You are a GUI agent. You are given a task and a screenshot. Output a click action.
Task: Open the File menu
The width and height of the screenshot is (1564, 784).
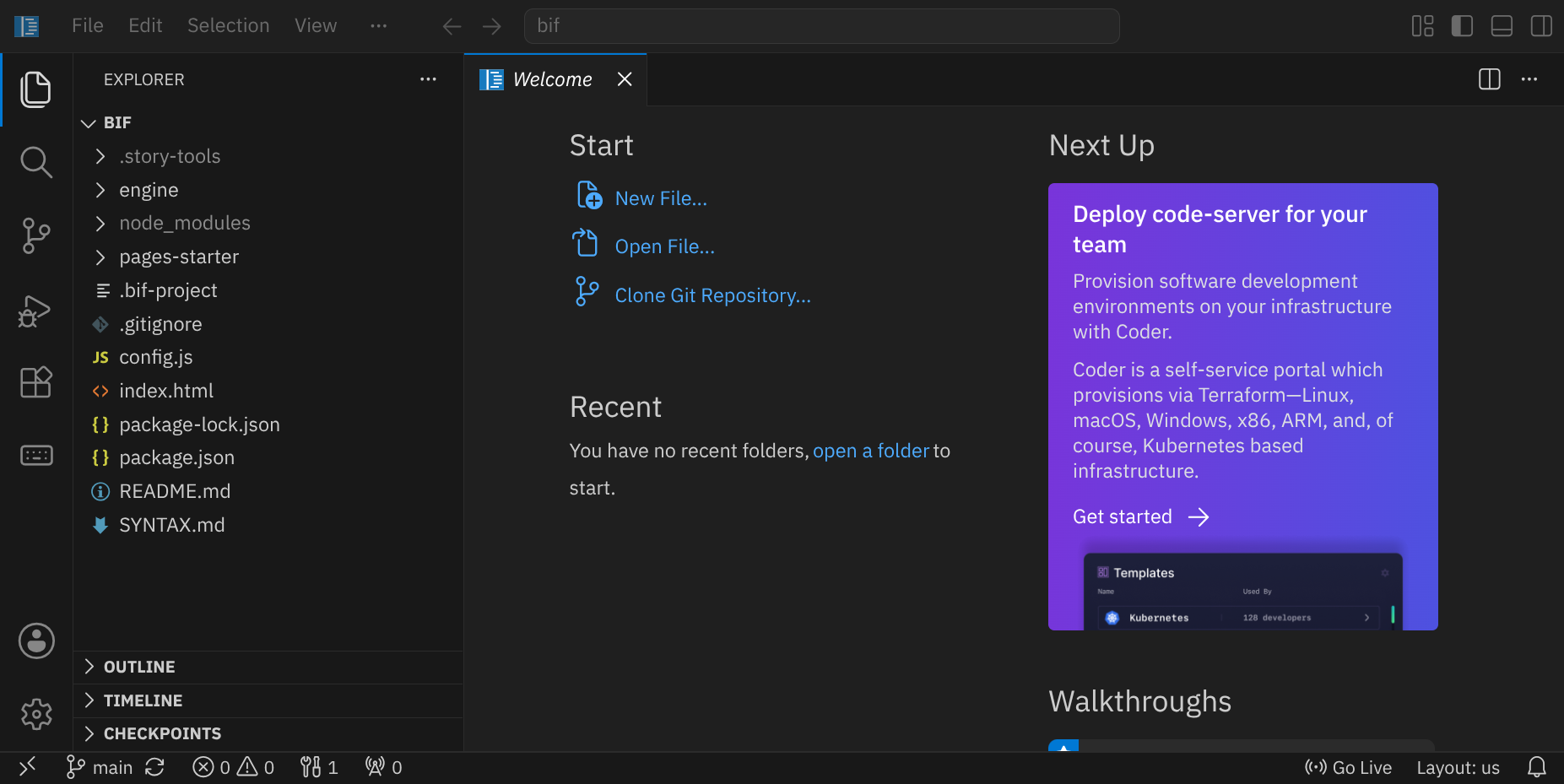88,26
